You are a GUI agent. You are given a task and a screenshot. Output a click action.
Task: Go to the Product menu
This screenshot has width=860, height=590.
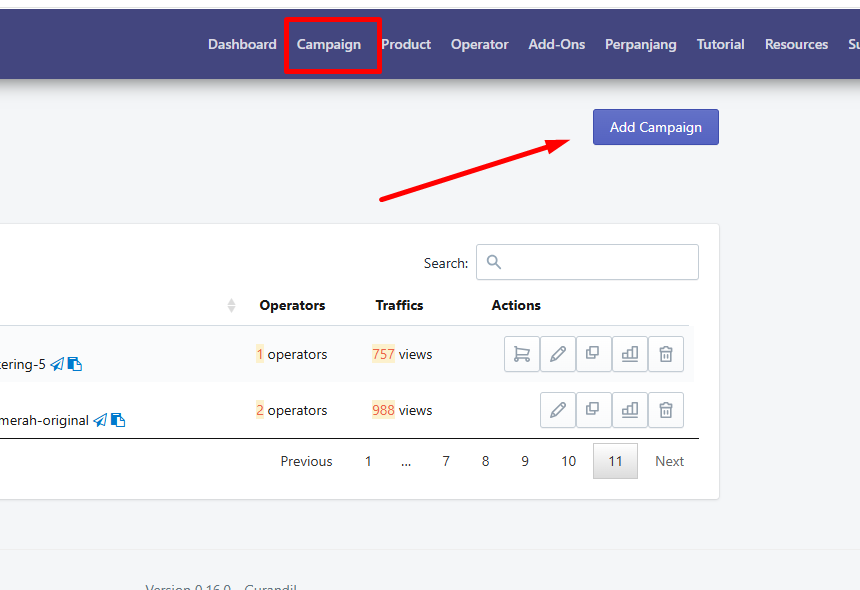click(406, 44)
